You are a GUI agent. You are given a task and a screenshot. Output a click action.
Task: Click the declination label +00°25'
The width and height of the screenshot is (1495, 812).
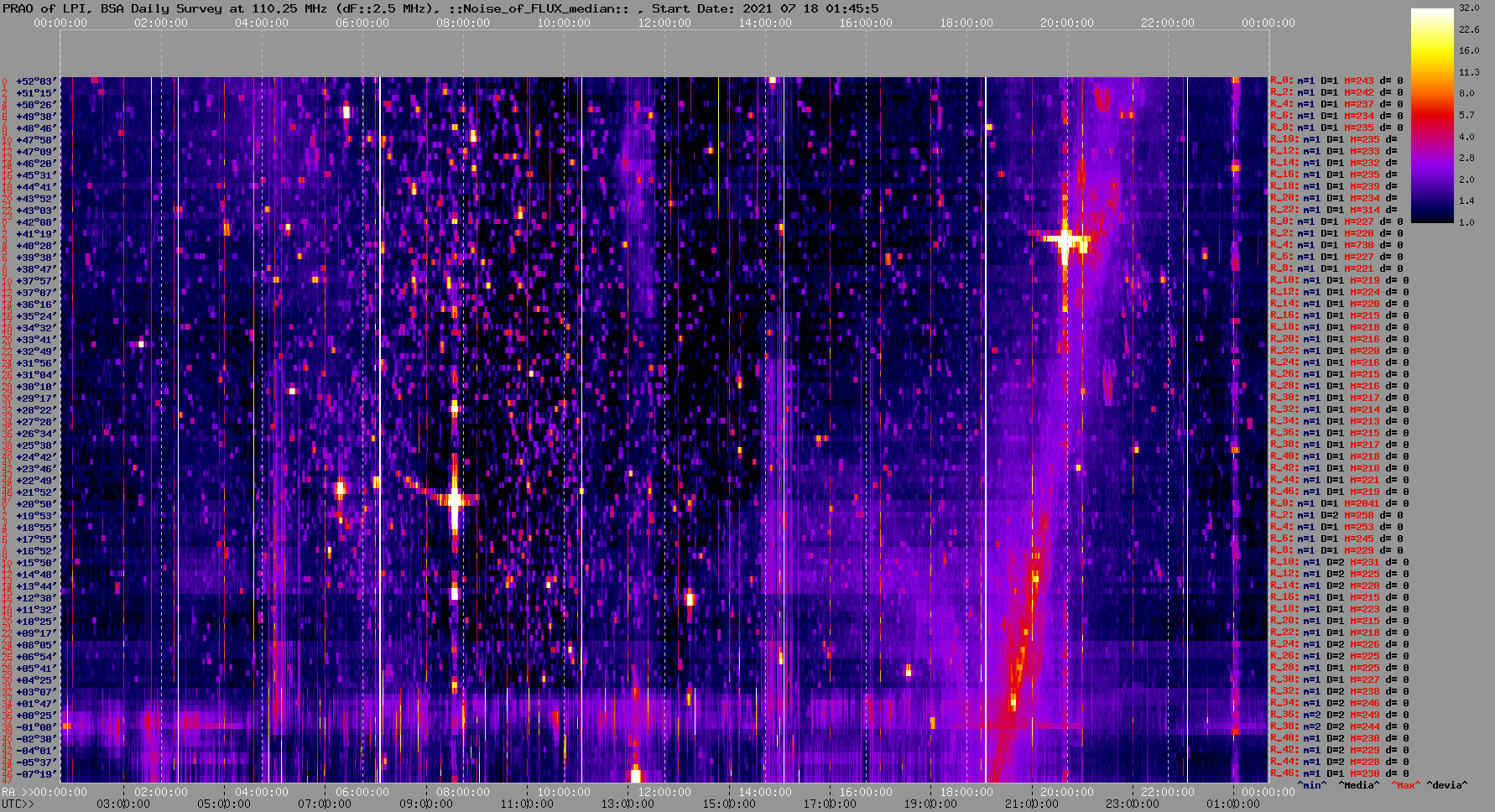36,716
